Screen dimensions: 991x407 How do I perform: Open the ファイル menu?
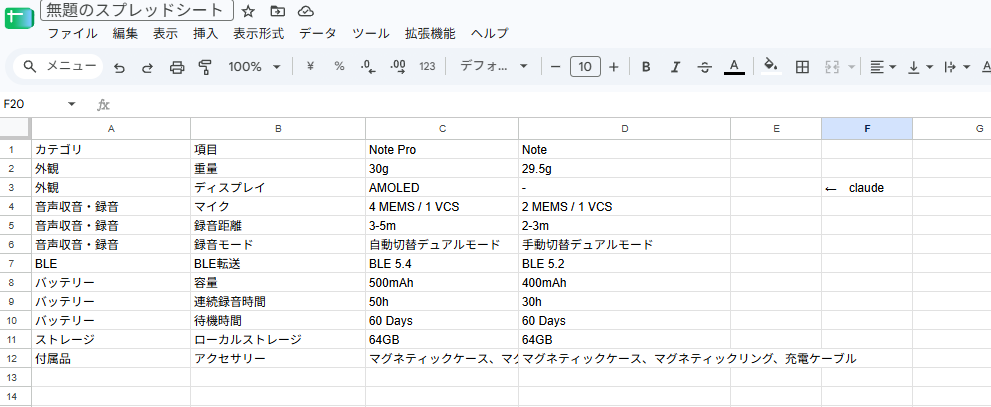pyautogui.click(x=73, y=33)
